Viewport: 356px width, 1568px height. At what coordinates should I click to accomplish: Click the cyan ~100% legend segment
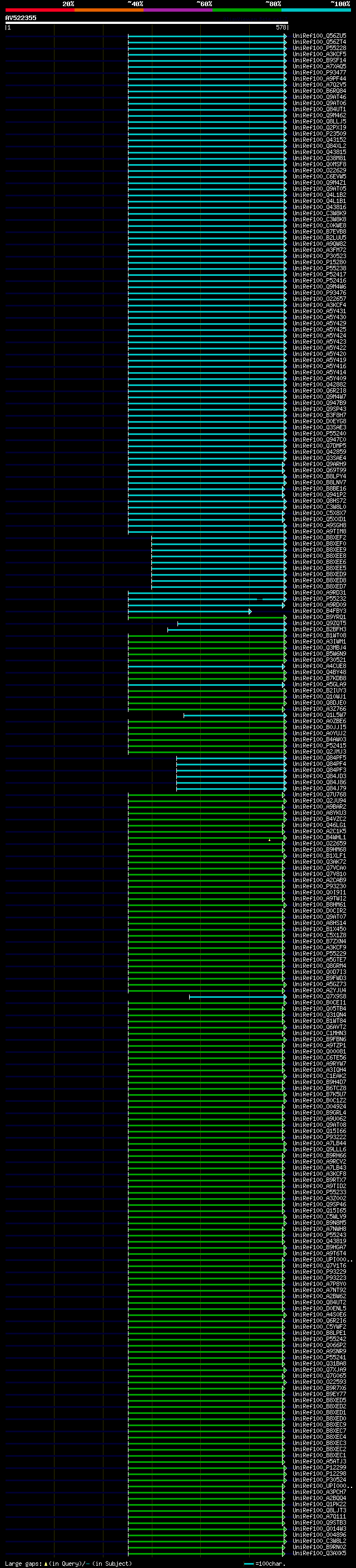point(316,10)
